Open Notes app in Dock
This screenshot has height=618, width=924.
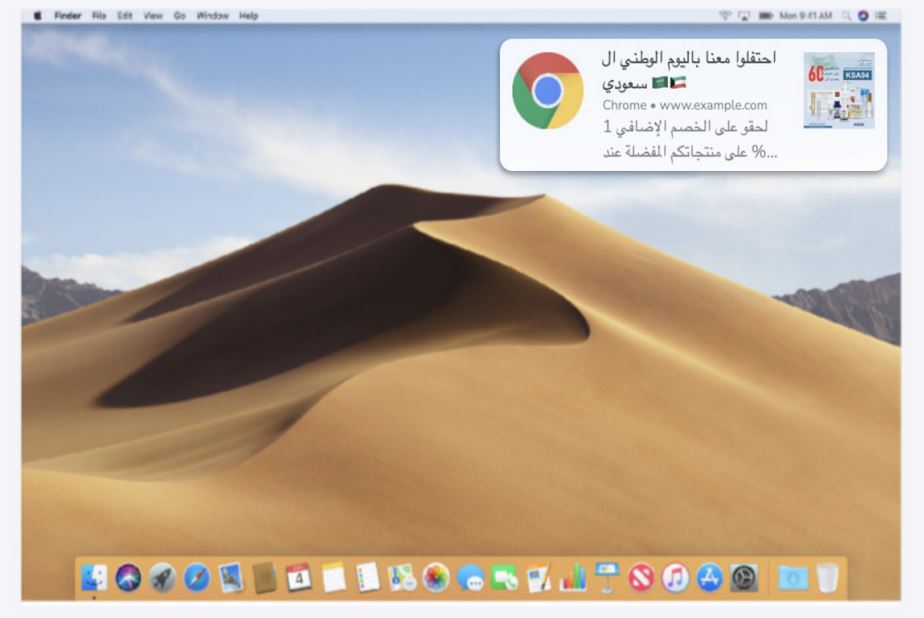coord(334,577)
